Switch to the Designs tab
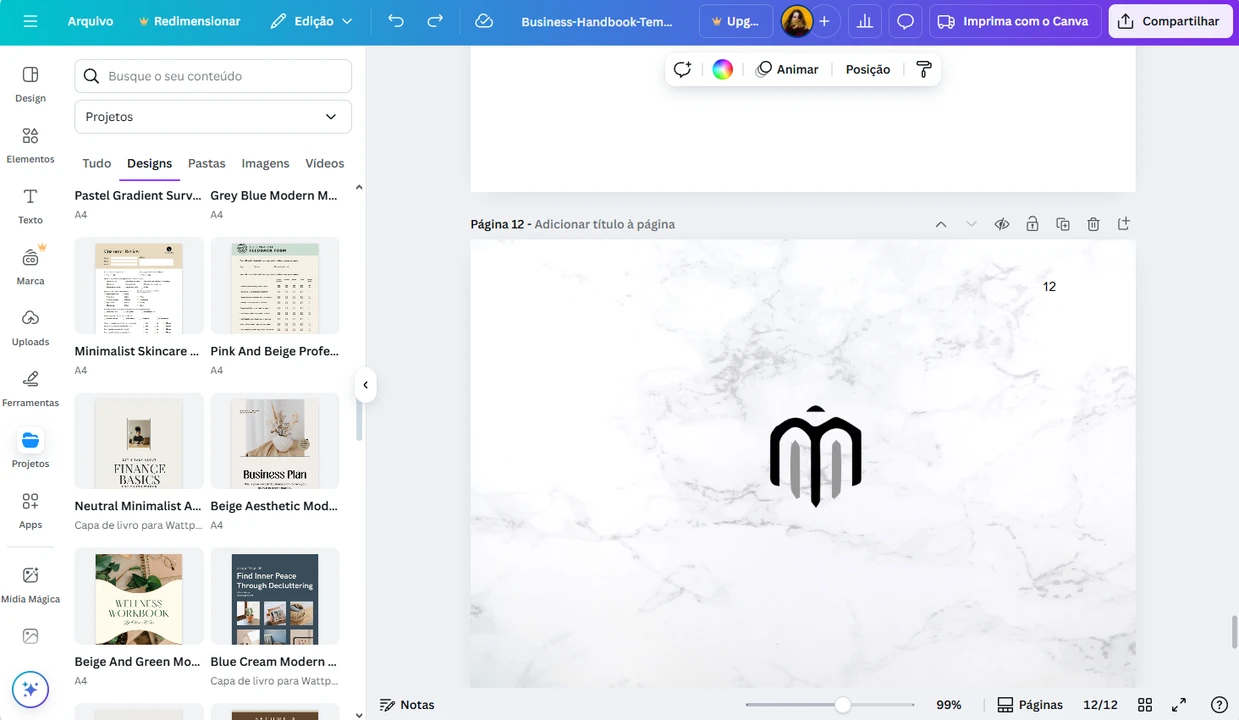This screenshot has width=1239, height=720. [149, 163]
